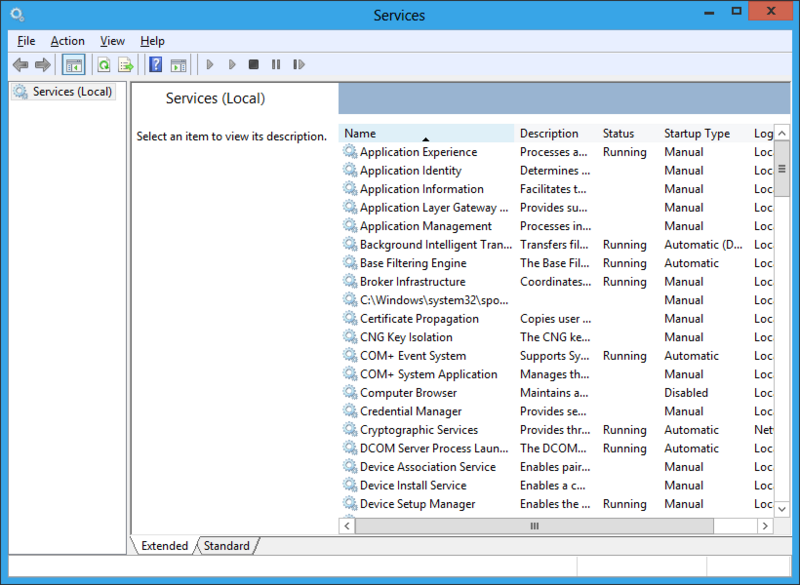Select Services (Local) in the tree

click(72, 92)
